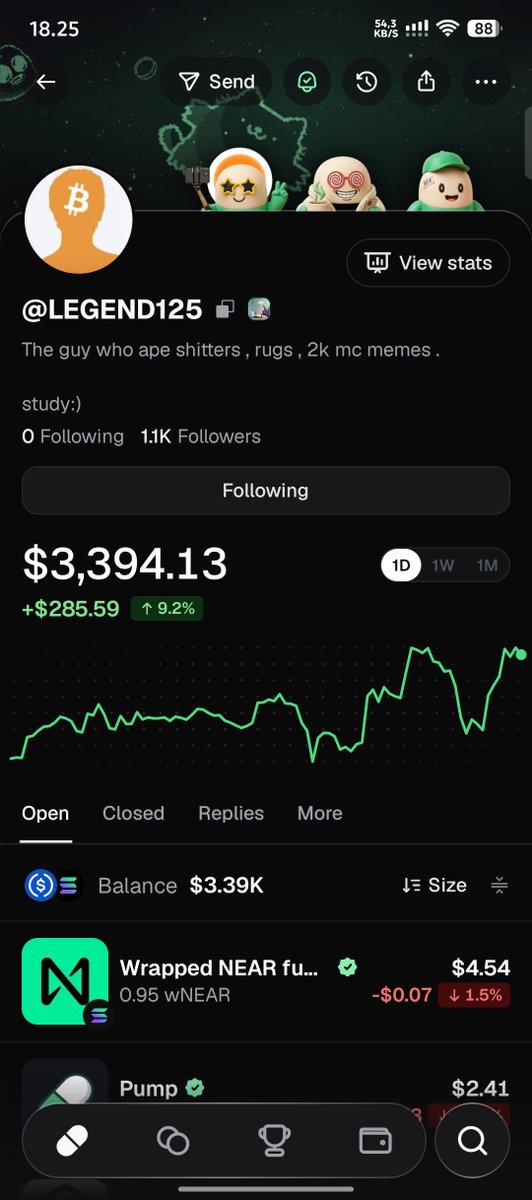Tap the View stats button
Screen dimensions: 532x1200
[x=428, y=263]
